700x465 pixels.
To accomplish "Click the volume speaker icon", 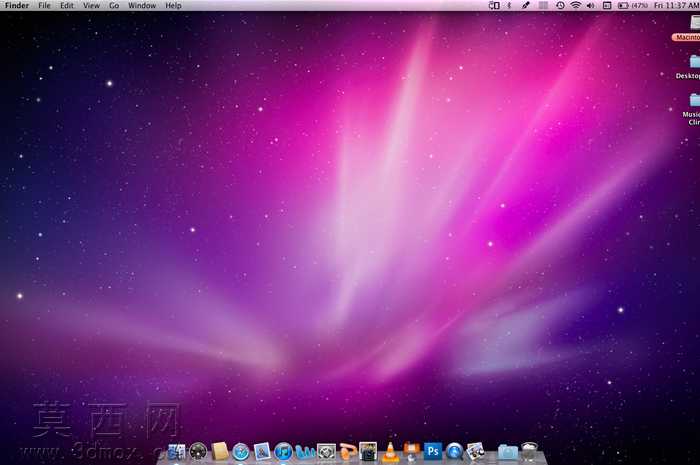I will point(591,5).
